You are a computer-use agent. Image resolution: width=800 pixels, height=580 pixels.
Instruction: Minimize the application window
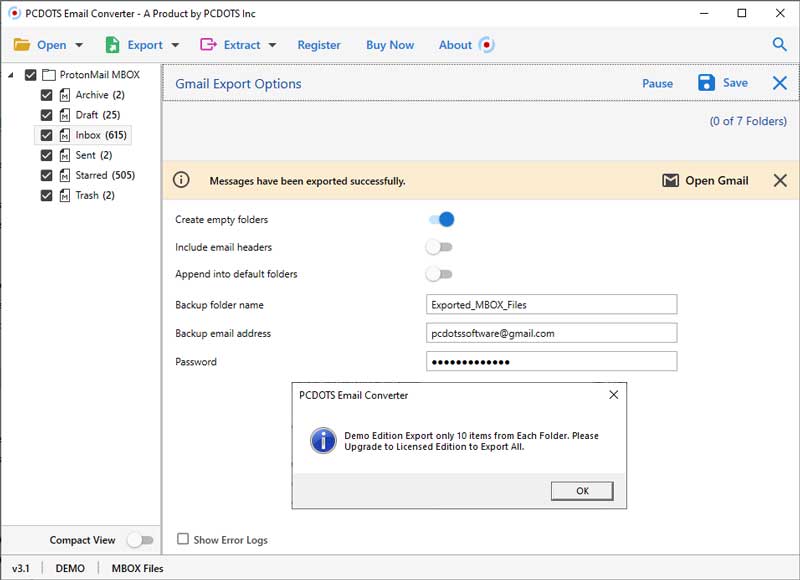(704, 13)
